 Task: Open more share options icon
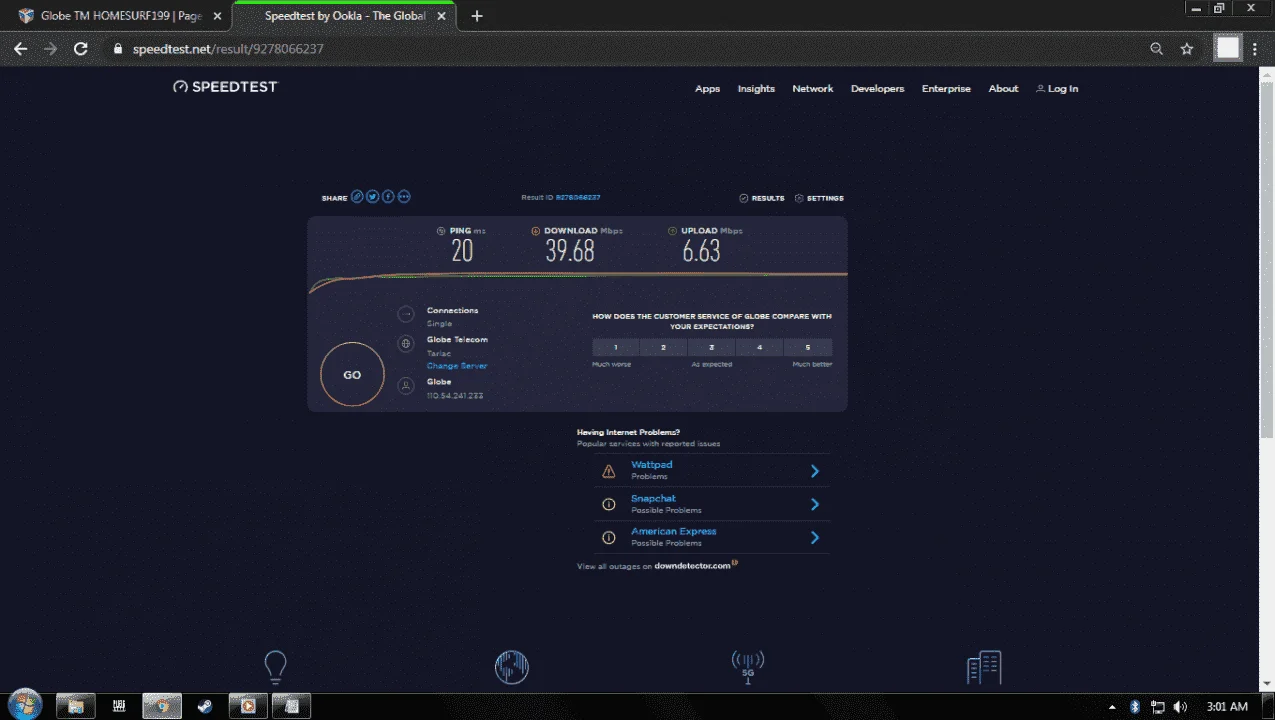pos(404,197)
